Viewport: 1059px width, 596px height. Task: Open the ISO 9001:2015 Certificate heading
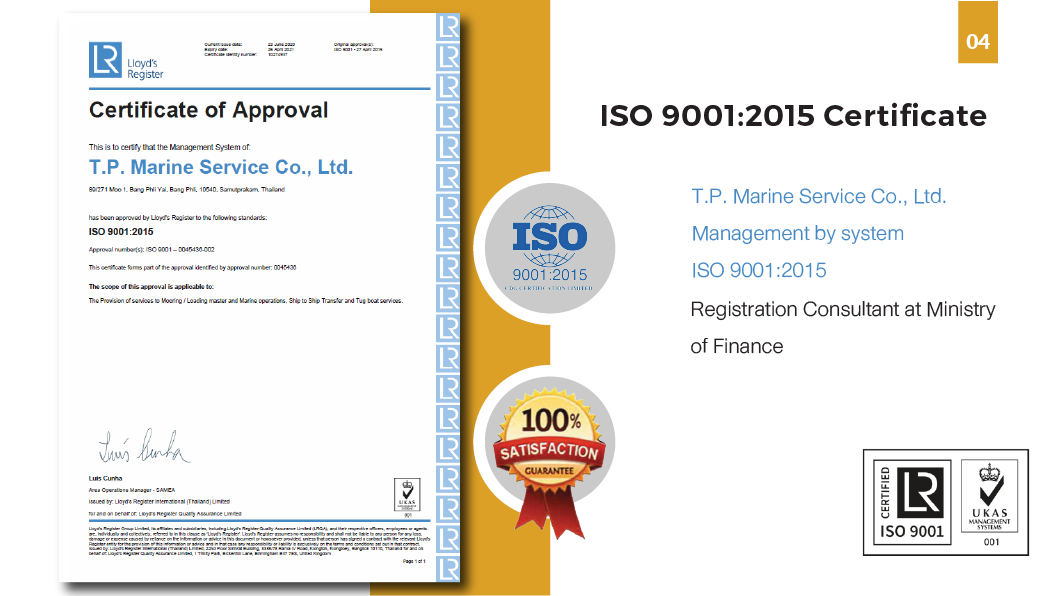tap(793, 116)
